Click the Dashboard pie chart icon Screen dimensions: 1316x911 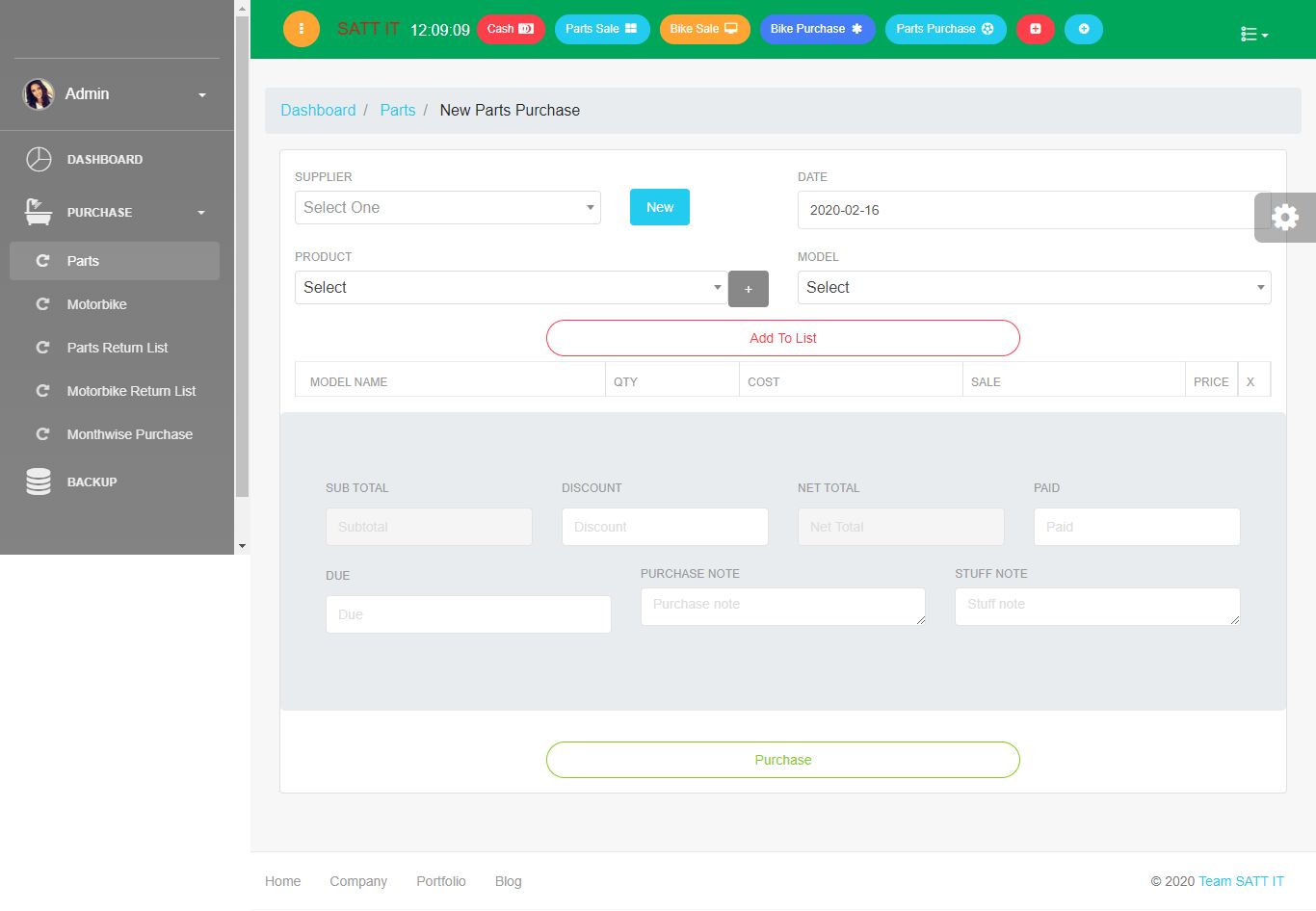(x=39, y=159)
